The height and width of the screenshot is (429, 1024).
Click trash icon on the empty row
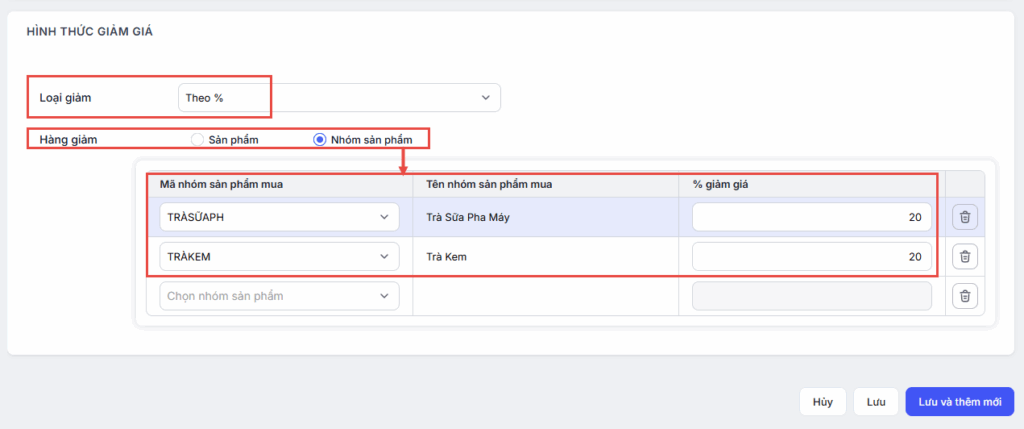coord(964,296)
